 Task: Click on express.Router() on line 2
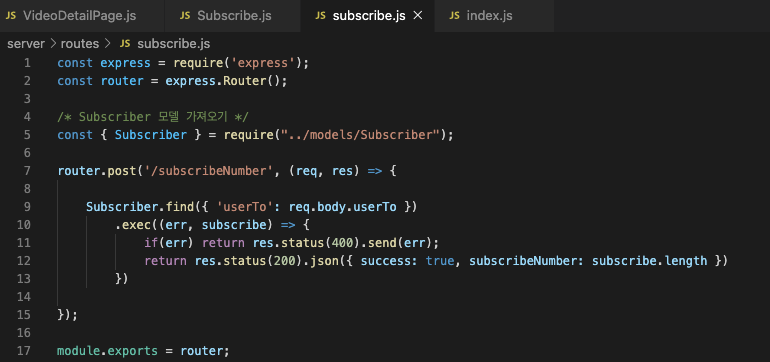coord(222,81)
